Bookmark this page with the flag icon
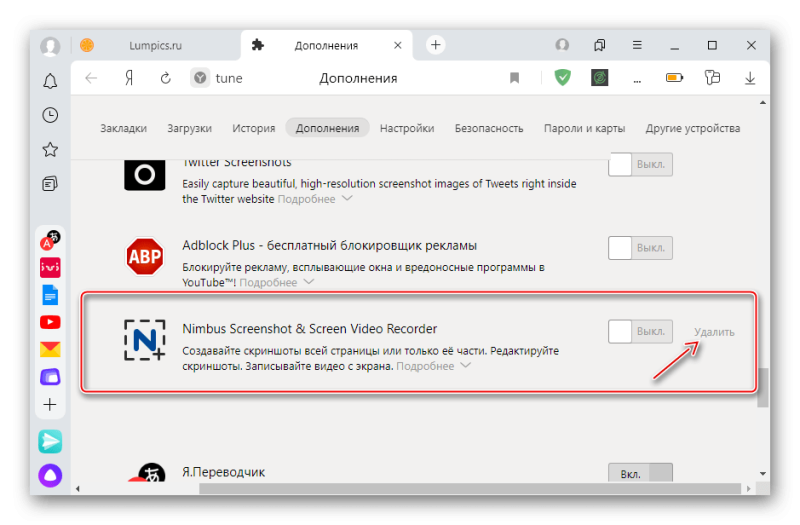800x525 pixels. point(514,78)
